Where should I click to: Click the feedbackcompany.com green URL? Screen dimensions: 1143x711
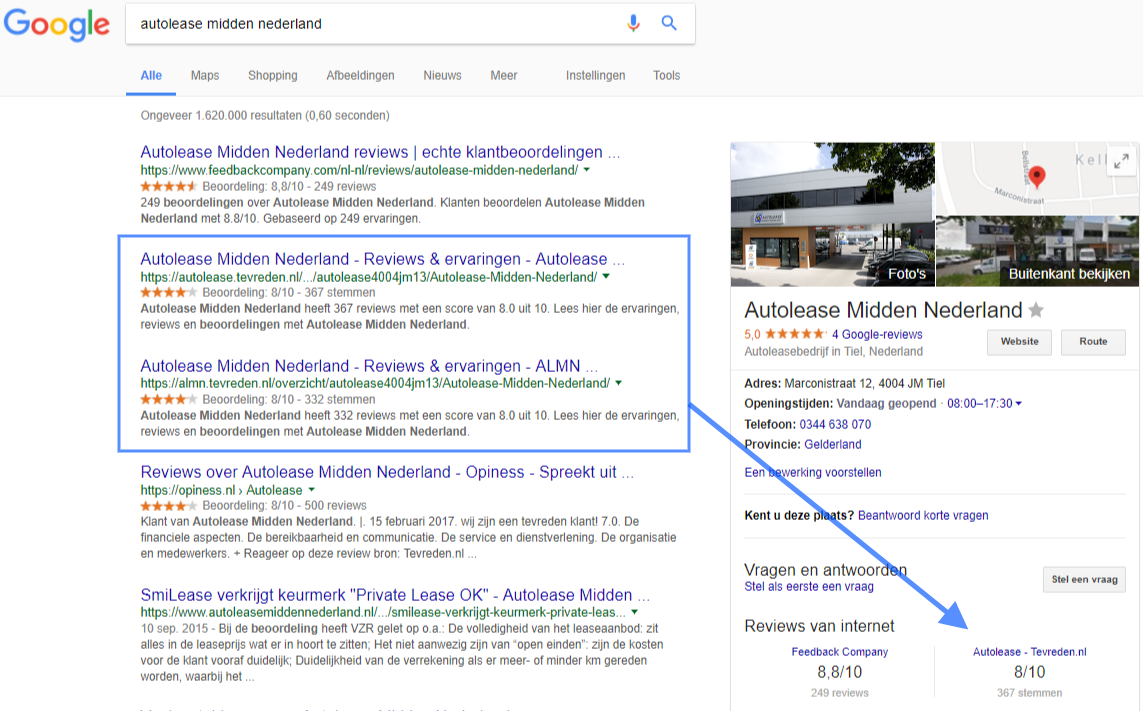(x=359, y=170)
